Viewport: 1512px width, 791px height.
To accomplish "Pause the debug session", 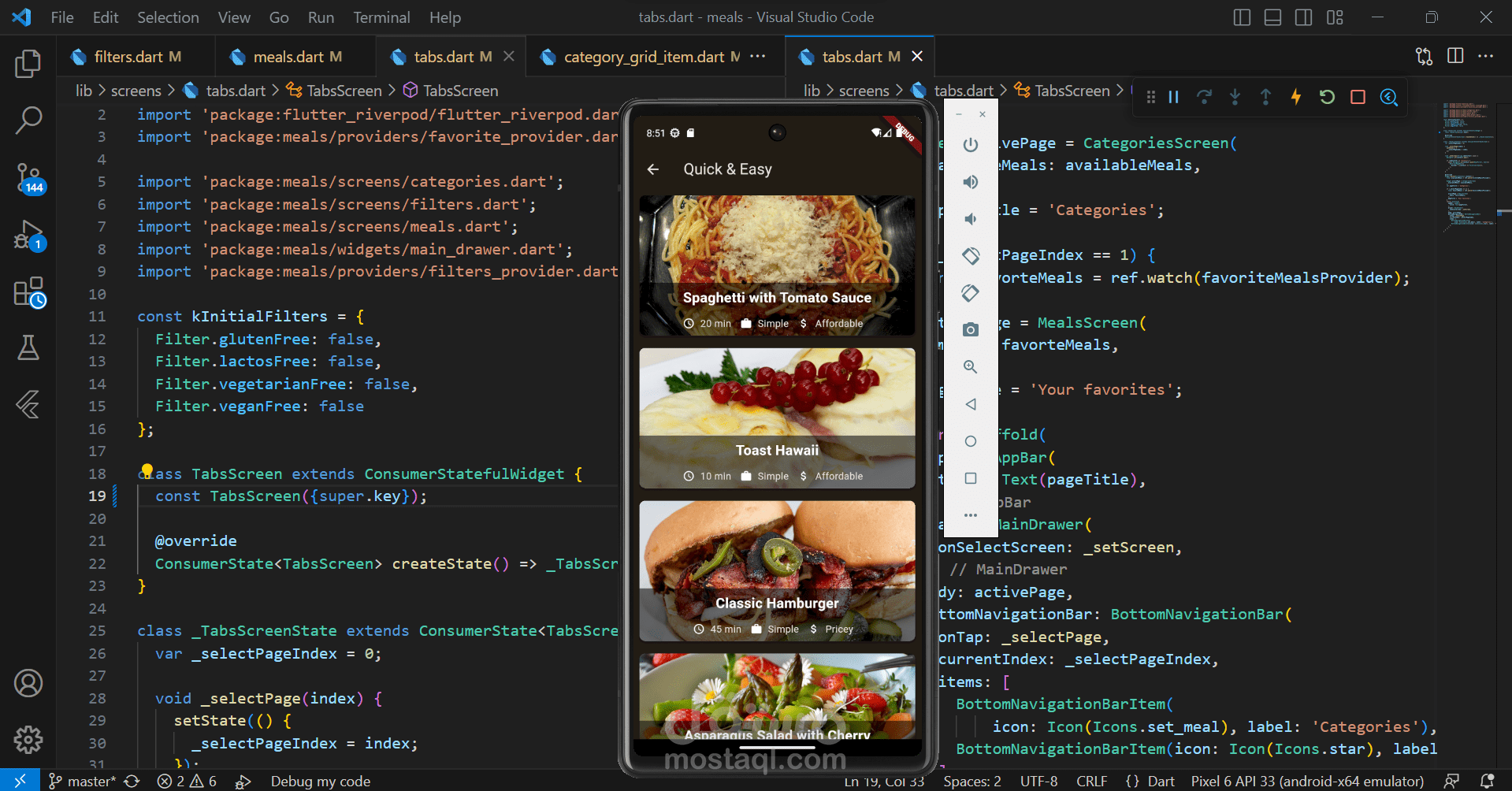I will click(1173, 97).
